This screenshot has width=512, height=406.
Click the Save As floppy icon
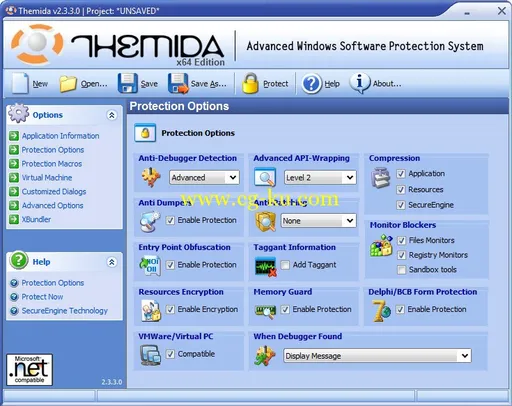[178, 83]
